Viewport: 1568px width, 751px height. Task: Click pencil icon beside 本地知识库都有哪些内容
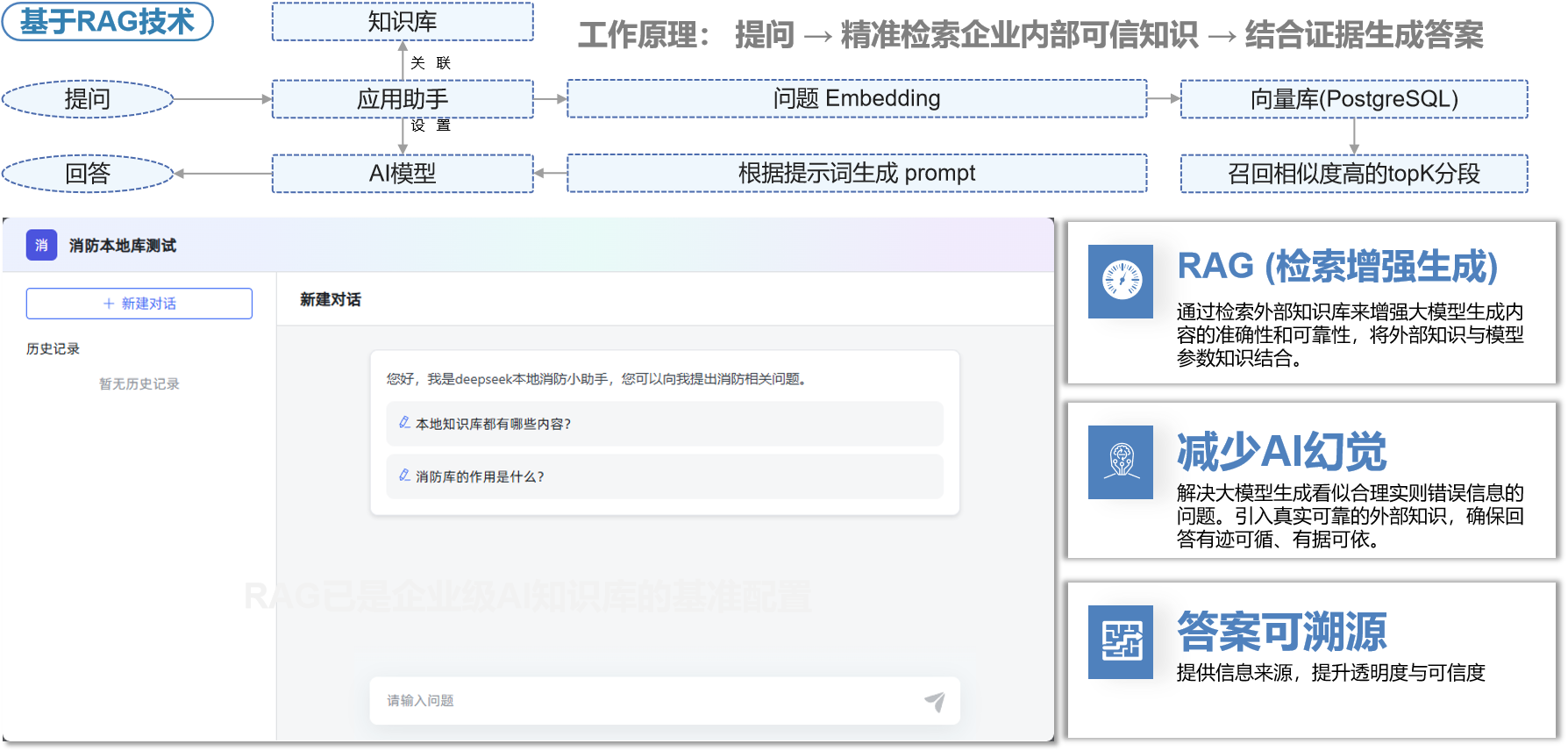pos(404,423)
